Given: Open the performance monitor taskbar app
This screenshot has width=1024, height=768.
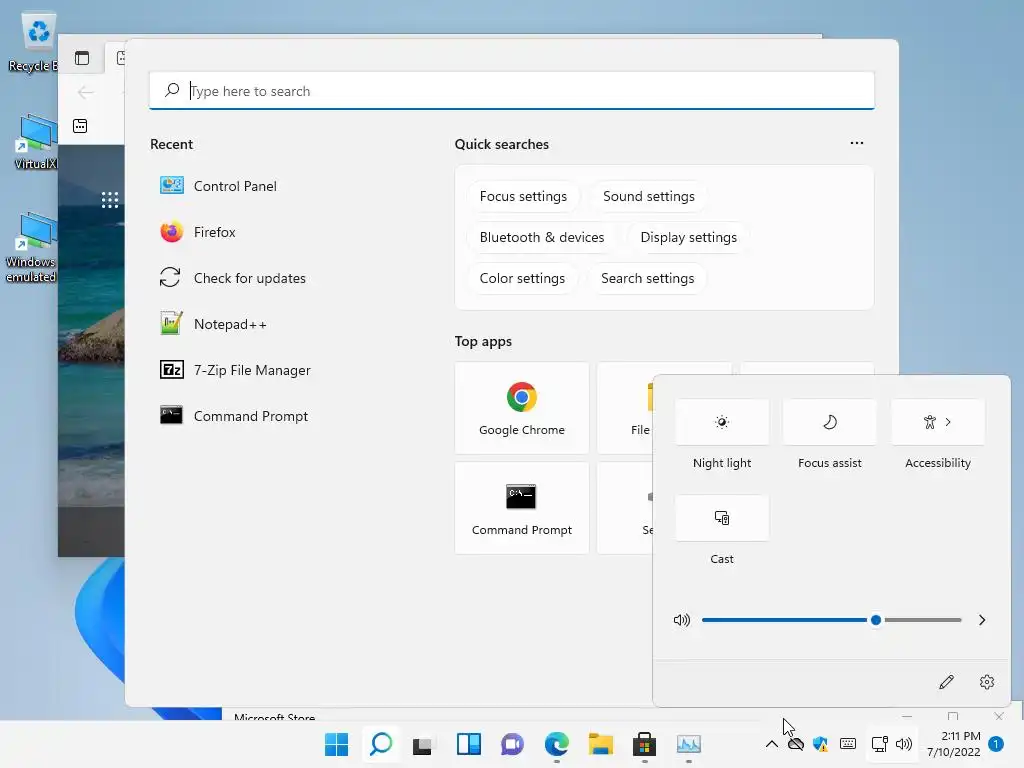Looking at the screenshot, I should pos(688,744).
